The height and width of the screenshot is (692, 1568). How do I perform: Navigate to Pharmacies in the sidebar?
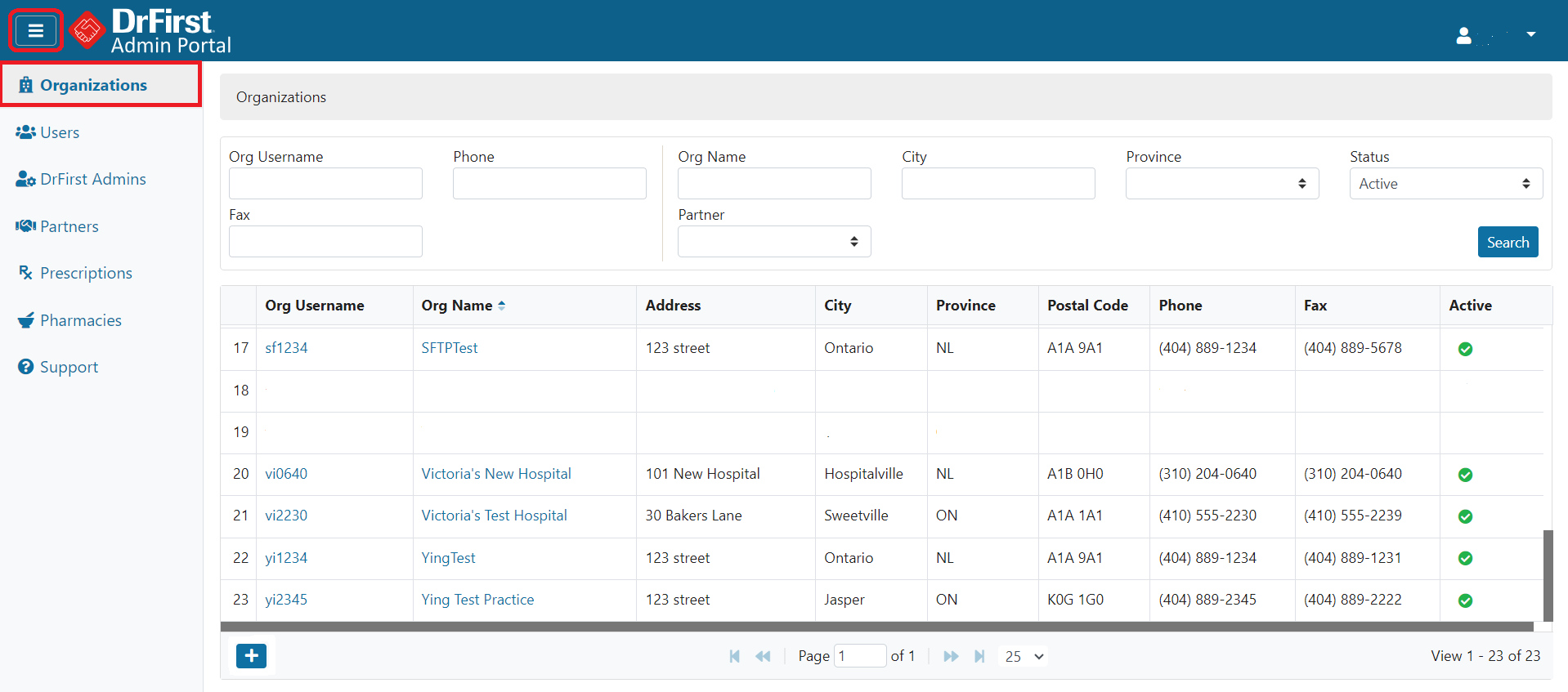coord(80,320)
